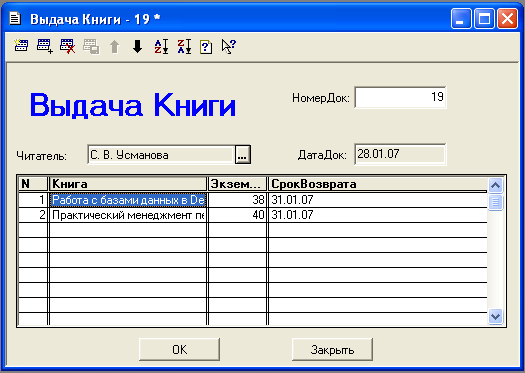
Task: Click the НомерДок input field
Action: 400,97
